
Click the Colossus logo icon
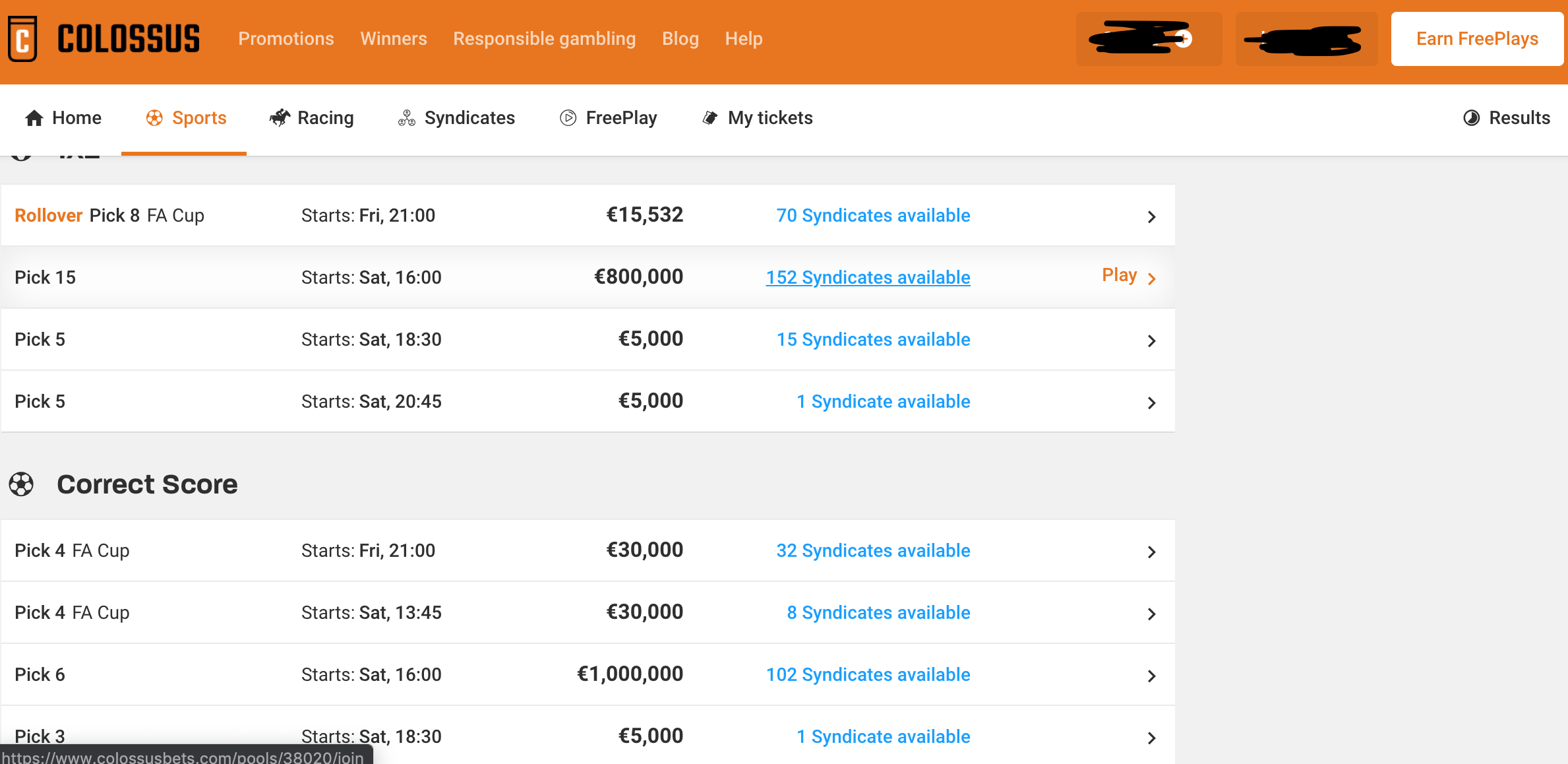(23, 38)
